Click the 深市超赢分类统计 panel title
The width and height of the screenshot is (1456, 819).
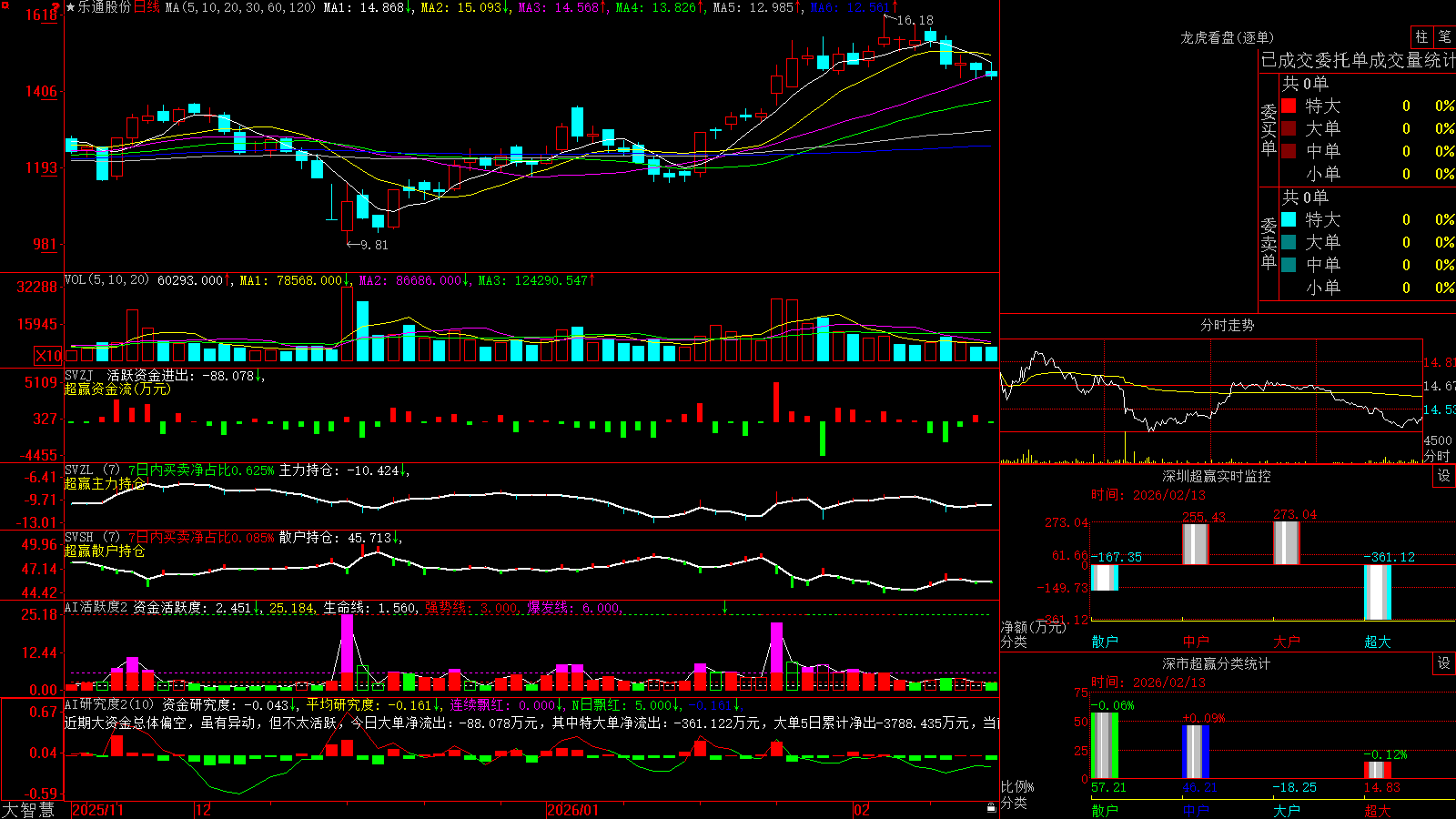[1217, 663]
